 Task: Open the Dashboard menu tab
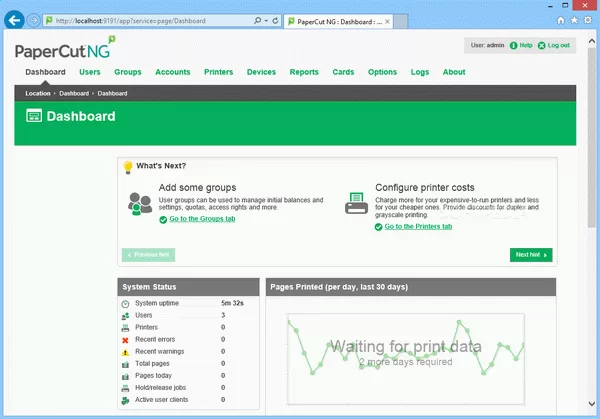tap(45, 72)
